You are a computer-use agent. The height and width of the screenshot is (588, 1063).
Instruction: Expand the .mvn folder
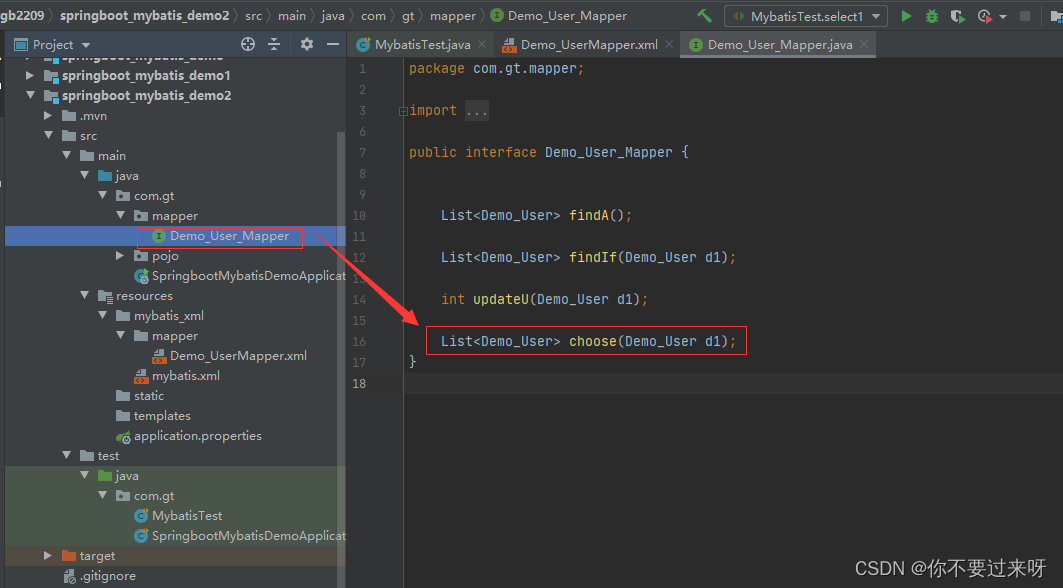click(x=48, y=116)
